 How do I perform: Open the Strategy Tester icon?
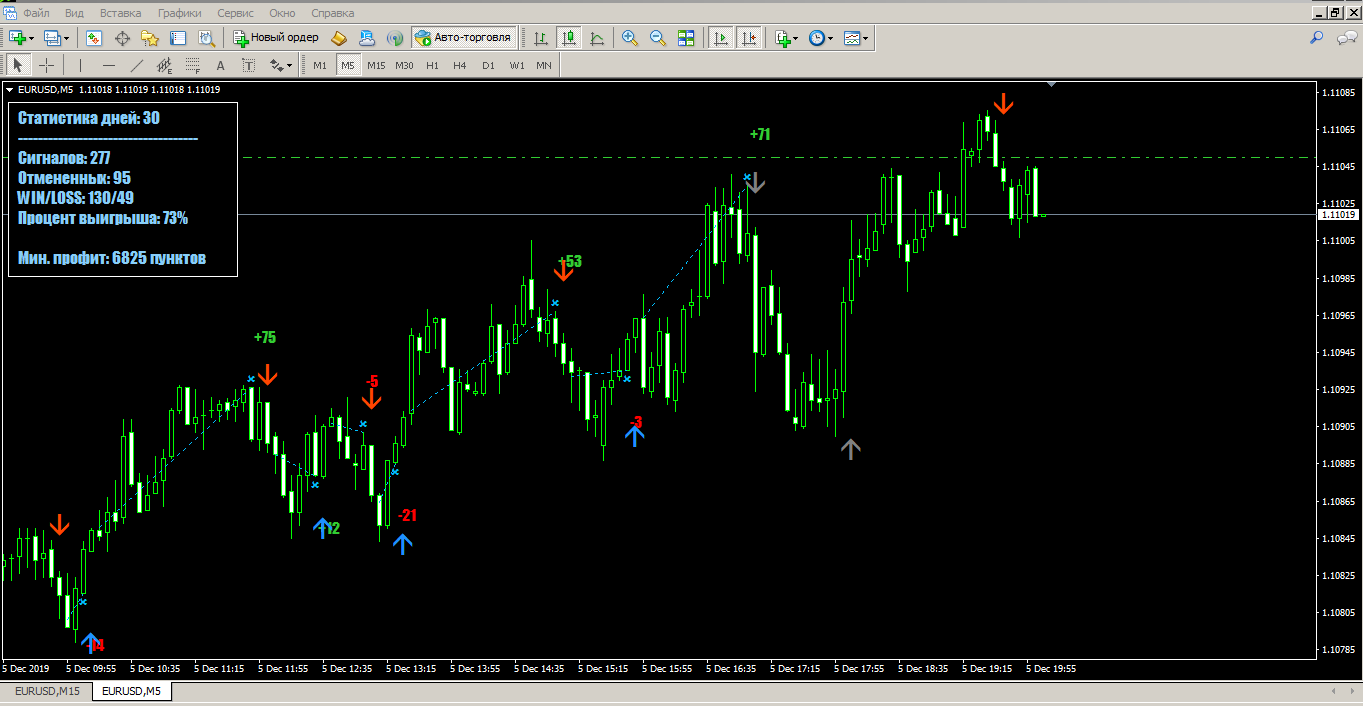(206, 38)
